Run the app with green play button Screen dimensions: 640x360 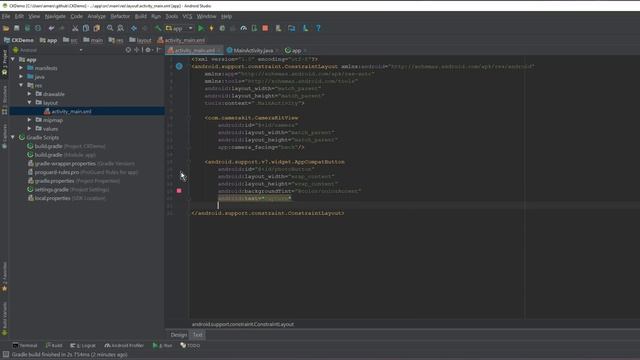[200, 28]
